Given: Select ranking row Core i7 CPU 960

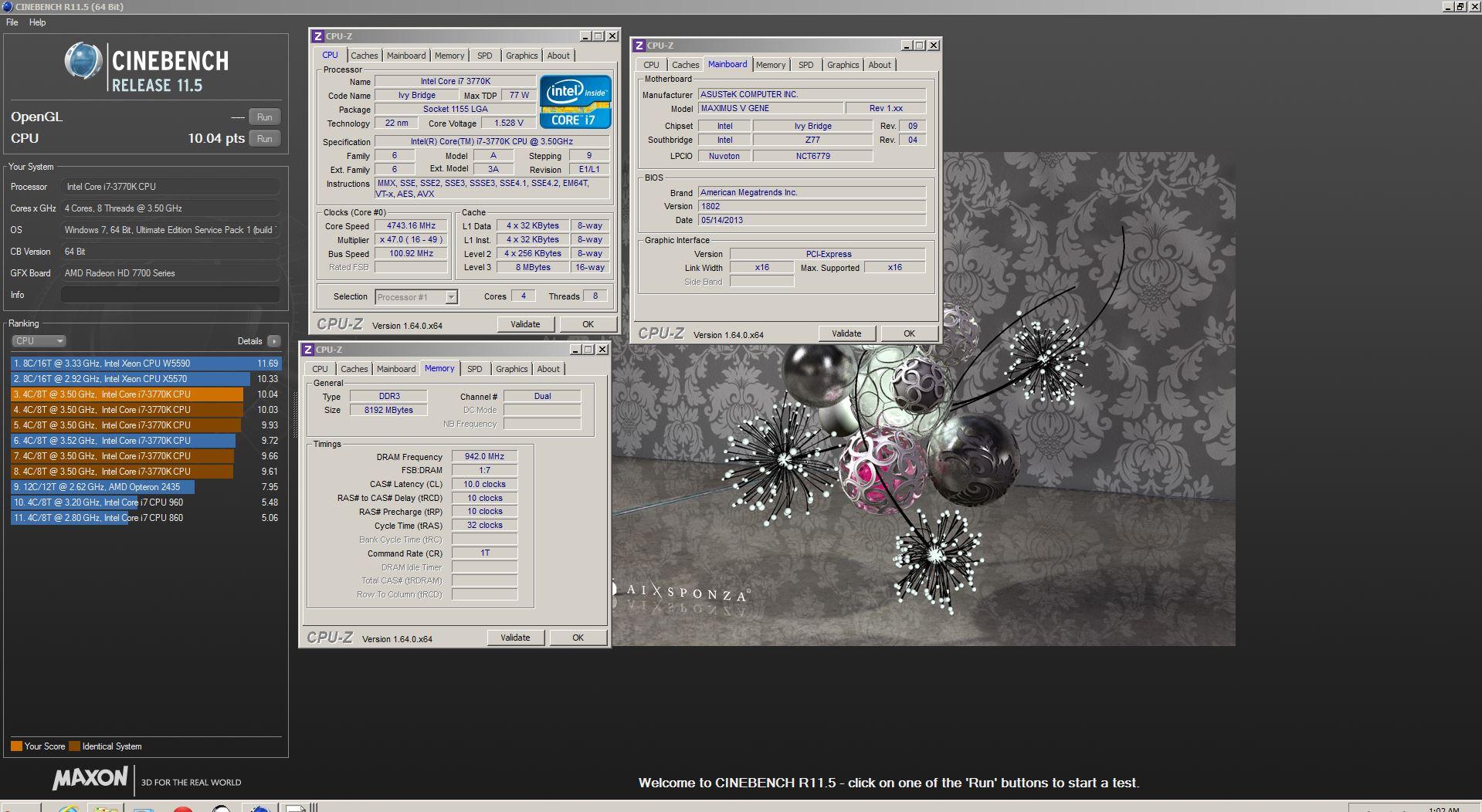Looking at the screenshot, I should [x=146, y=502].
